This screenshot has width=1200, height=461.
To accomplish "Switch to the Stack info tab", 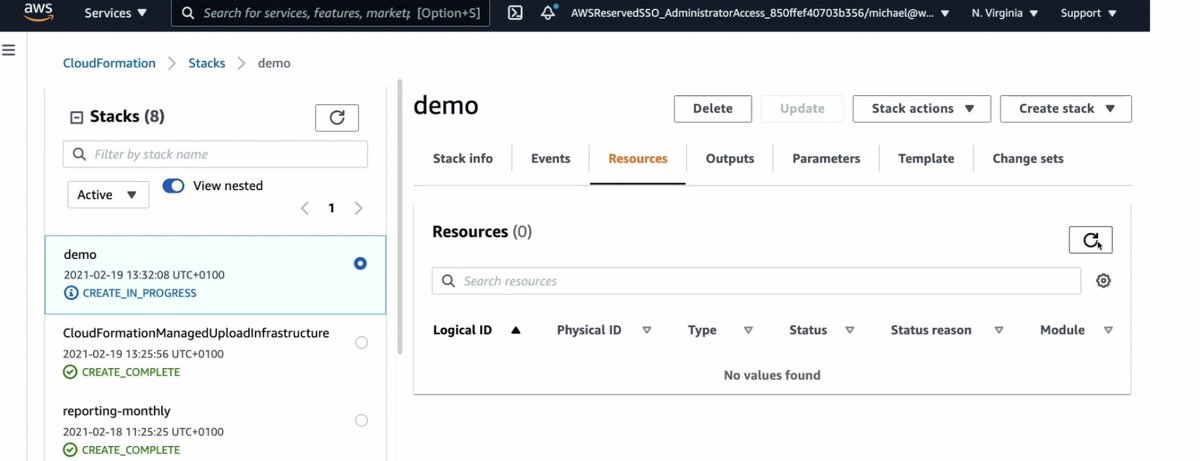I will coord(463,158).
